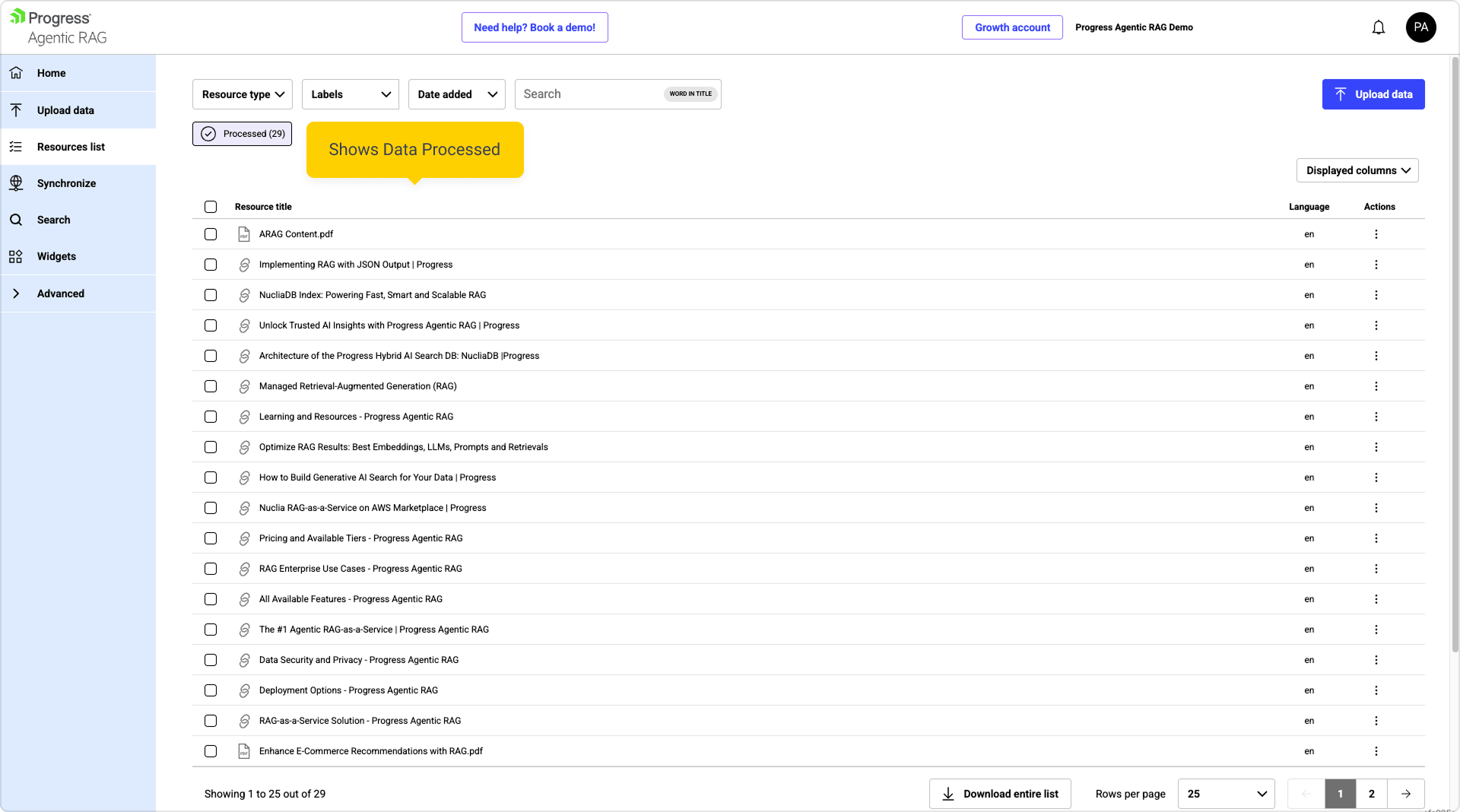Select the Deployment Options row checkbox

(211, 690)
